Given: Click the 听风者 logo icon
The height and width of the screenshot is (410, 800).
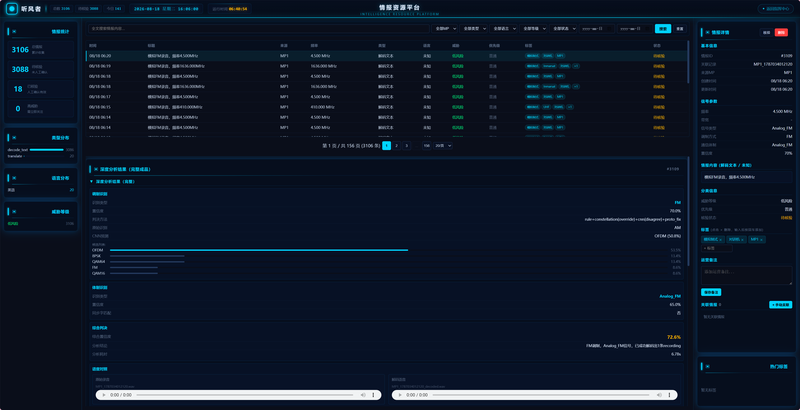Looking at the screenshot, I should [12, 9].
